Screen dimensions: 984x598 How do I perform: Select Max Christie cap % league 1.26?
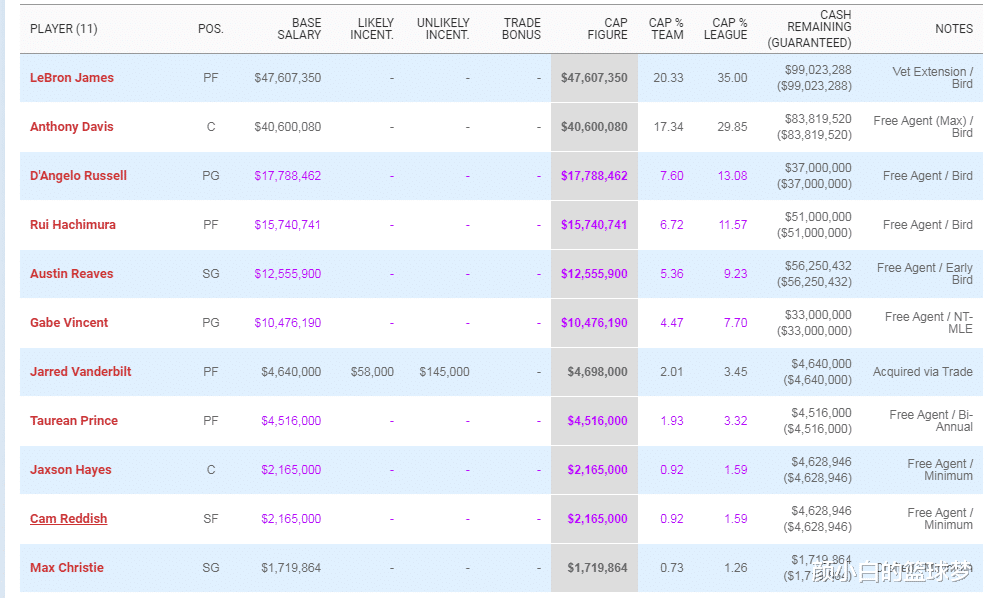pyautogui.click(x=735, y=567)
